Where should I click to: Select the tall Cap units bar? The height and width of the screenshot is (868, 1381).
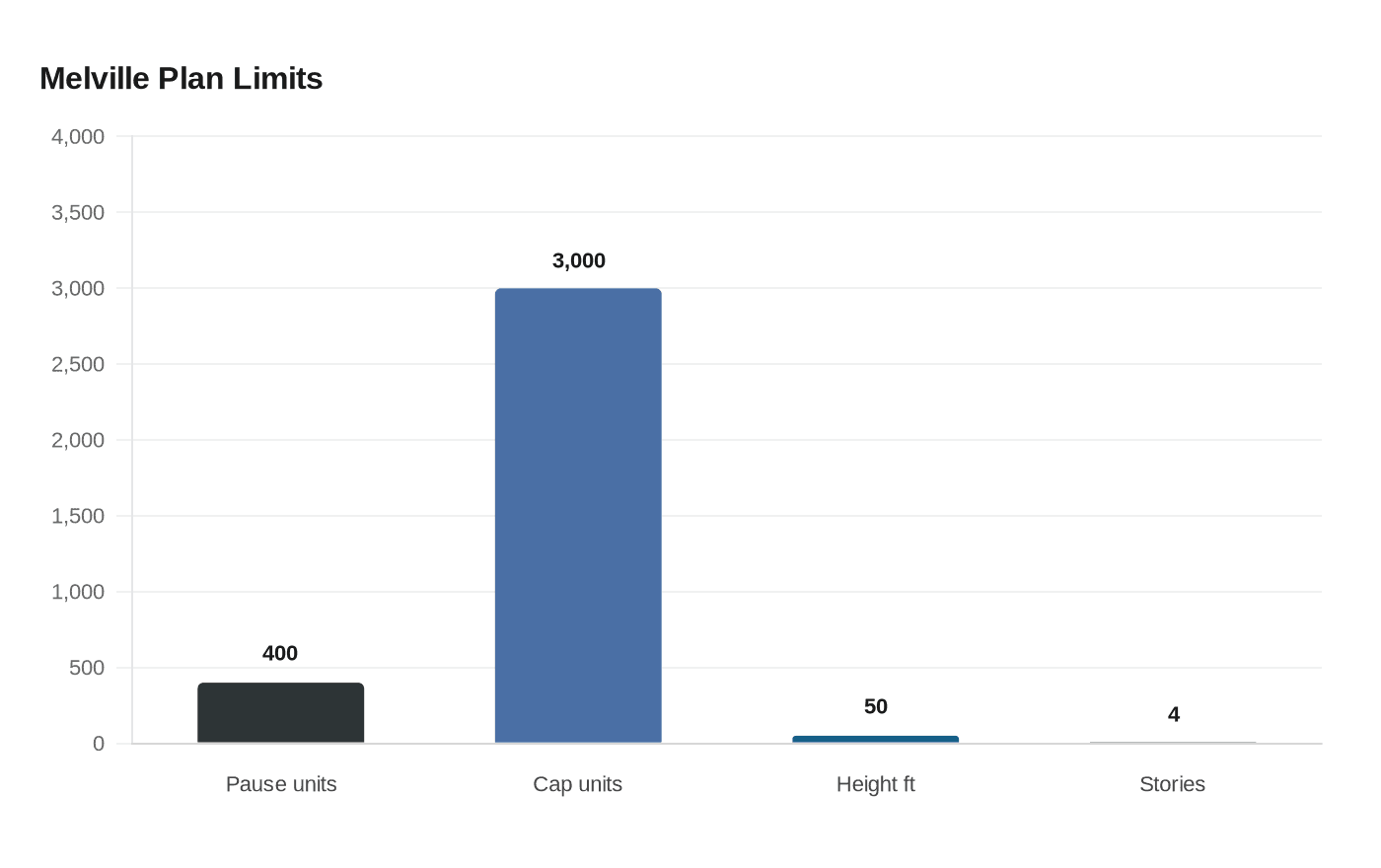tap(578, 516)
